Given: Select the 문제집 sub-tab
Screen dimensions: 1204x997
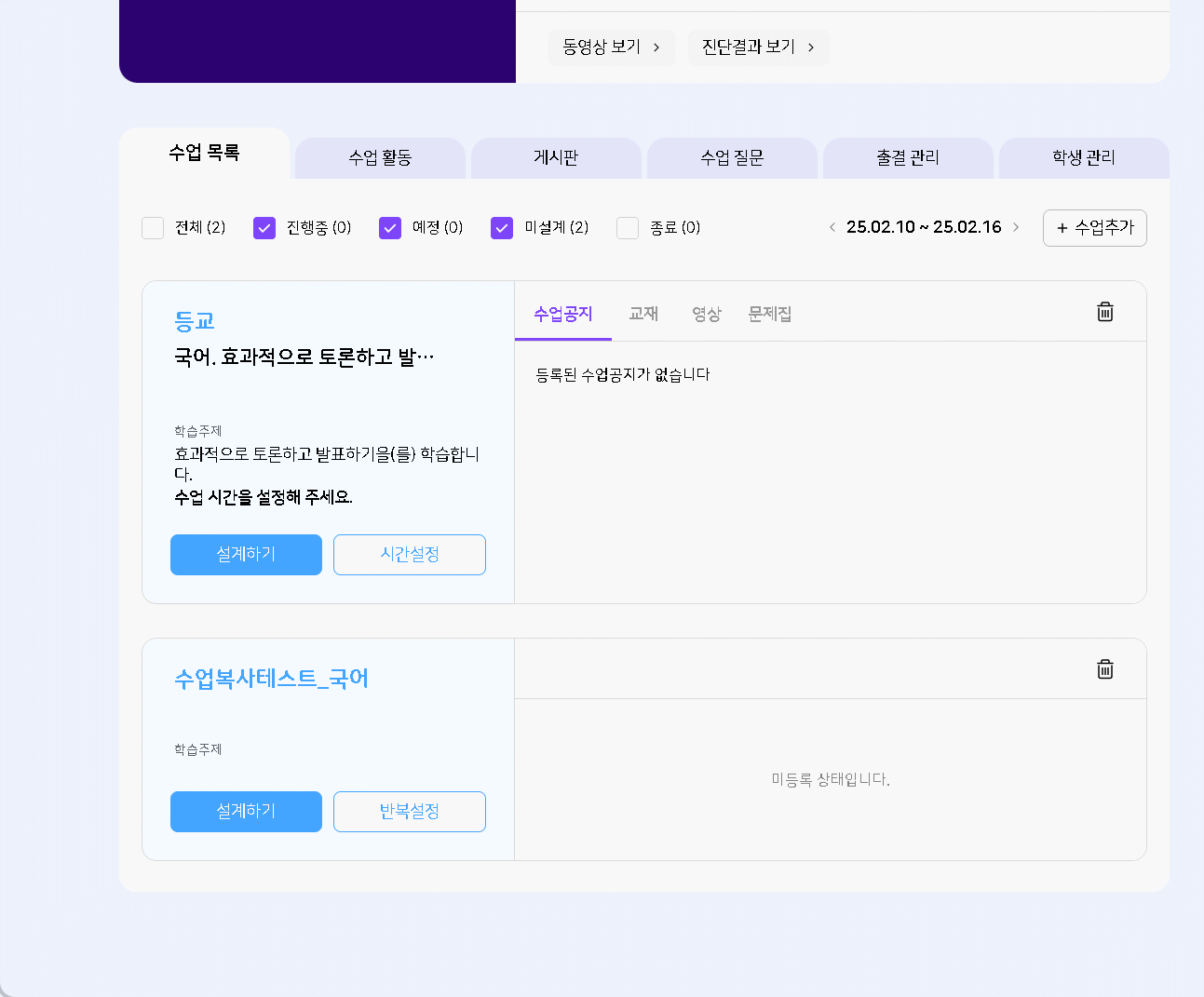Looking at the screenshot, I should (769, 315).
